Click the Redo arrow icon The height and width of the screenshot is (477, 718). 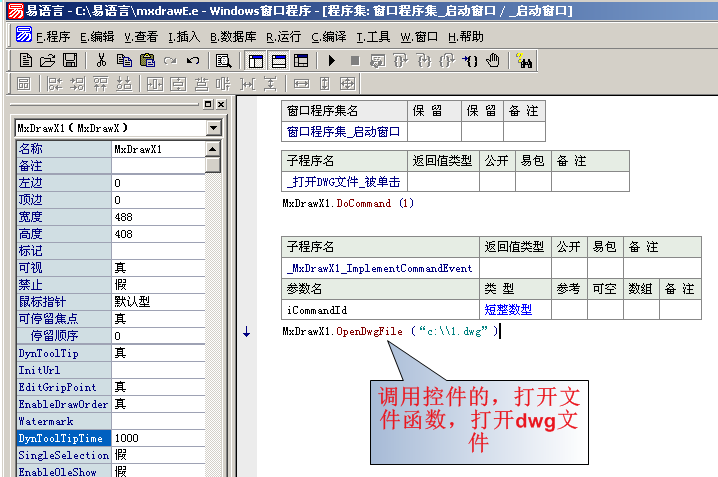(170, 60)
